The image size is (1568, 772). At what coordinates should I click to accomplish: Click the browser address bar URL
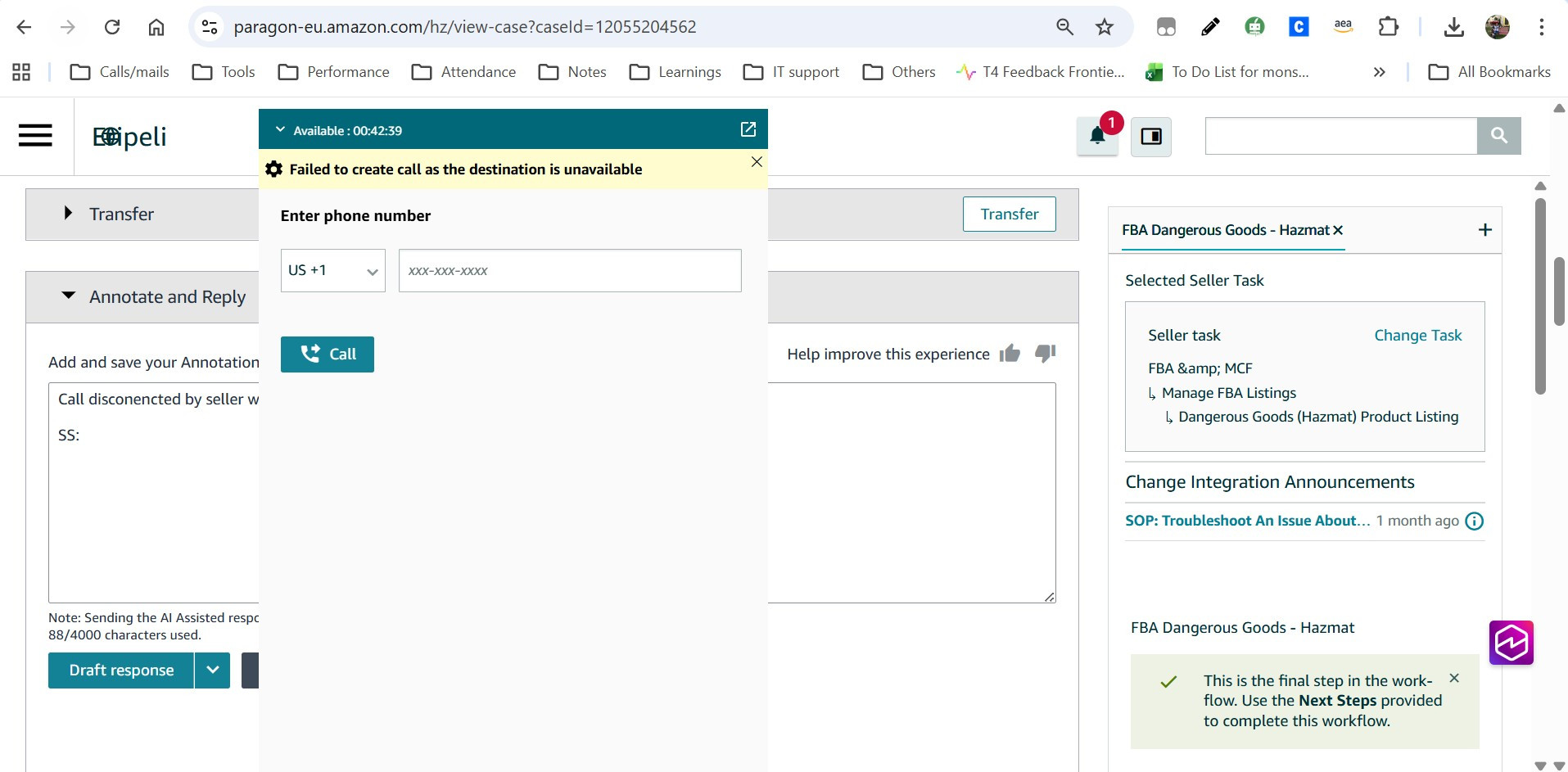tap(465, 27)
